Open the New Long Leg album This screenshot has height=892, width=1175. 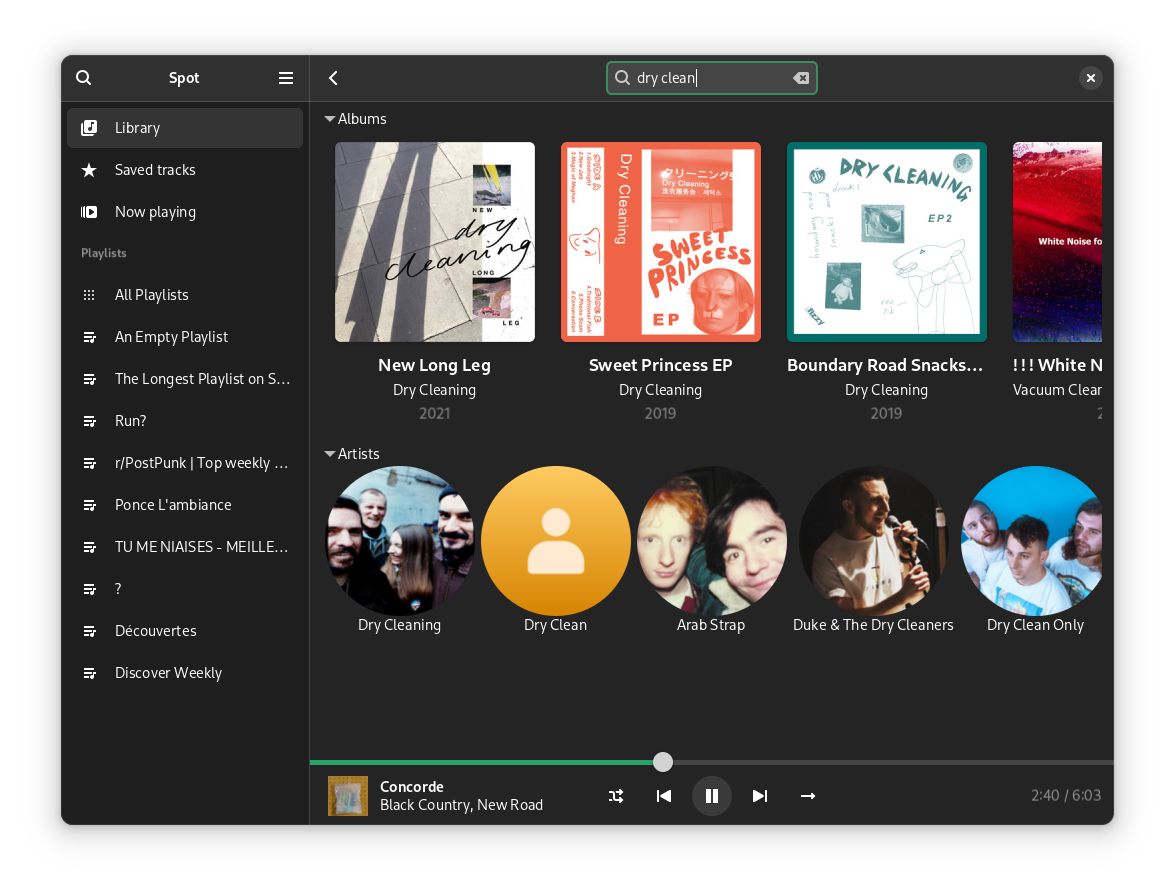[x=434, y=242]
